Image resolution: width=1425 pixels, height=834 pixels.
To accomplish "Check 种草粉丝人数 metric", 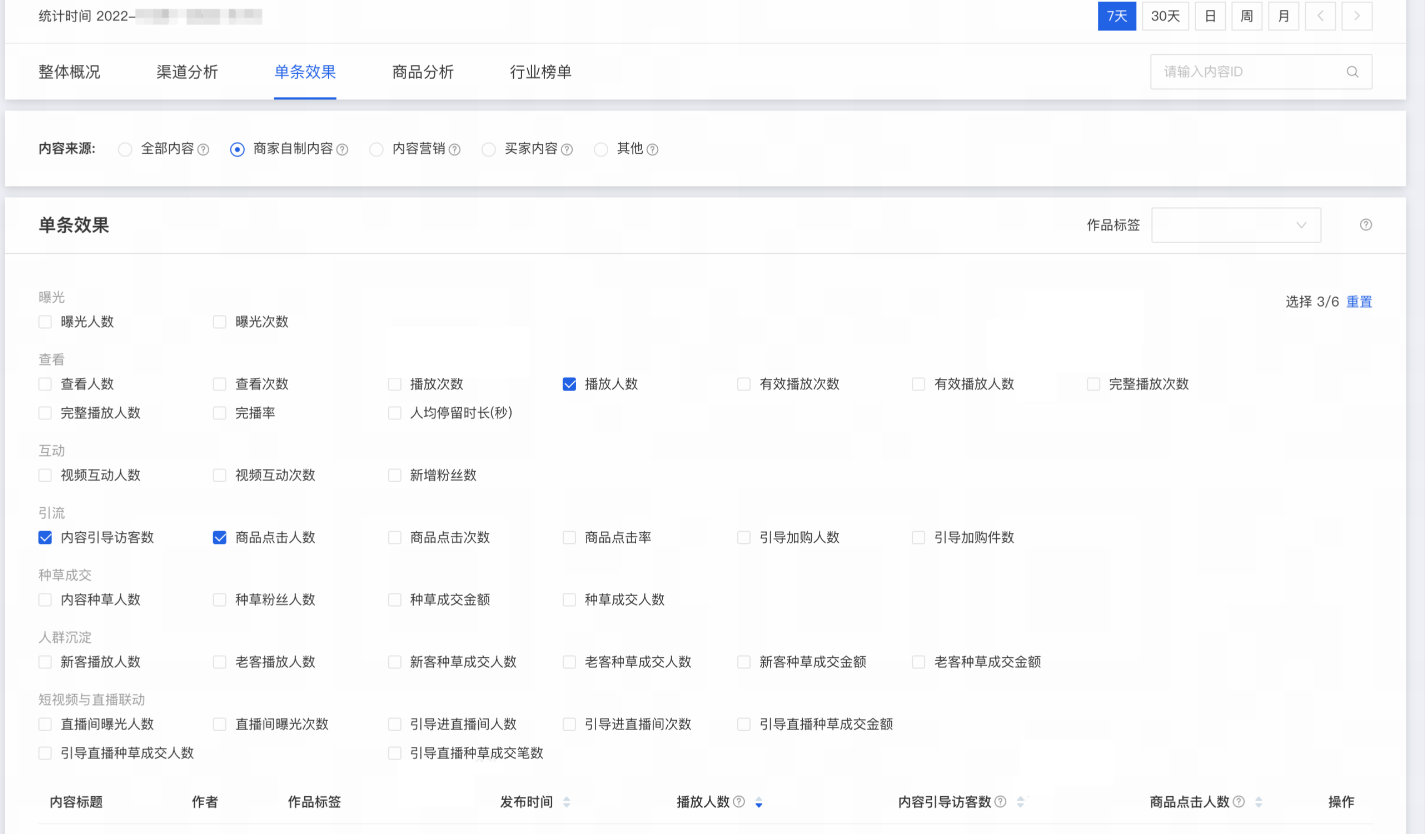I will tap(220, 600).
